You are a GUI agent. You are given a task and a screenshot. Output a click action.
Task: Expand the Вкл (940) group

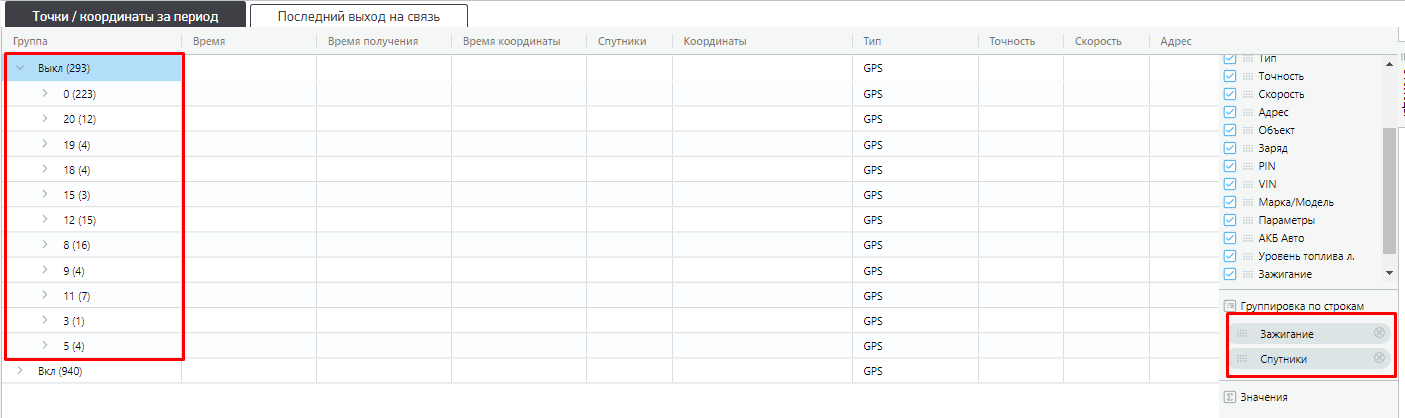[20, 371]
